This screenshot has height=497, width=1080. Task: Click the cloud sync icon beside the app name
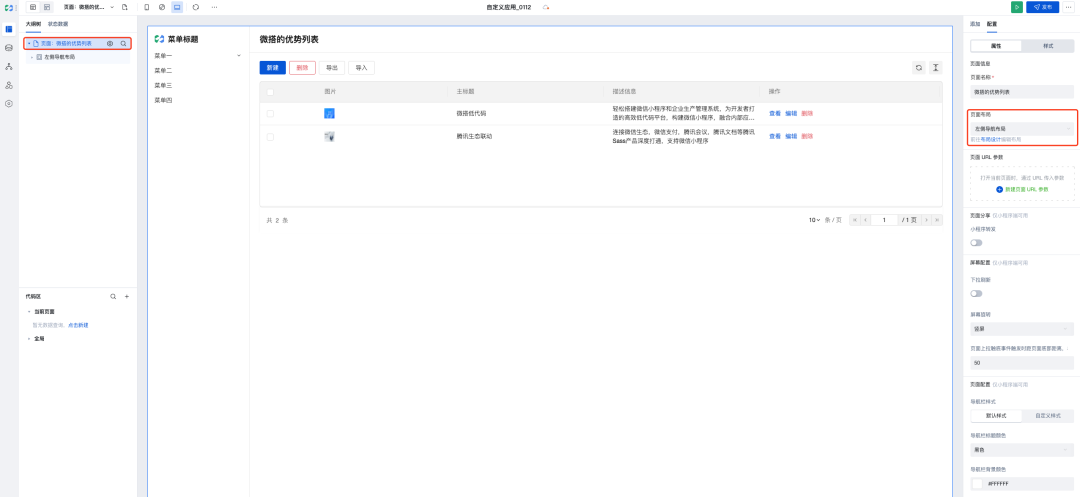(x=546, y=7)
